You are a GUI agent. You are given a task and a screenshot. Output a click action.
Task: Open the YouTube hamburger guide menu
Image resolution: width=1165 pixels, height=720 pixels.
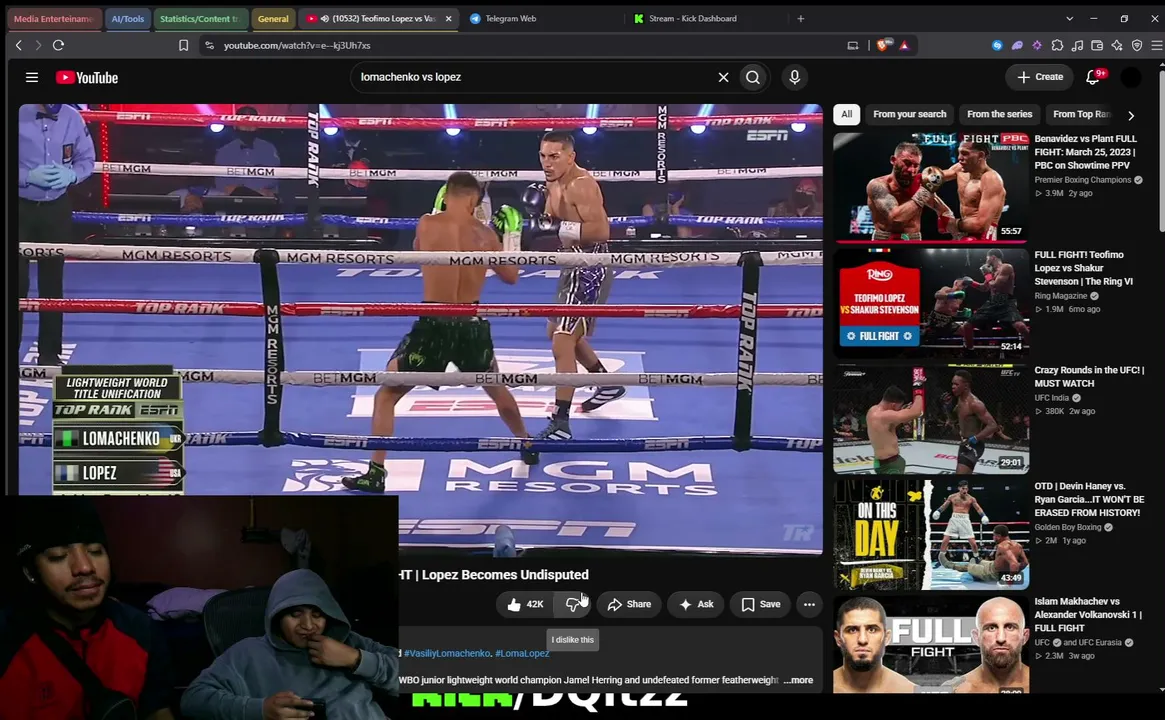point(31,77)
